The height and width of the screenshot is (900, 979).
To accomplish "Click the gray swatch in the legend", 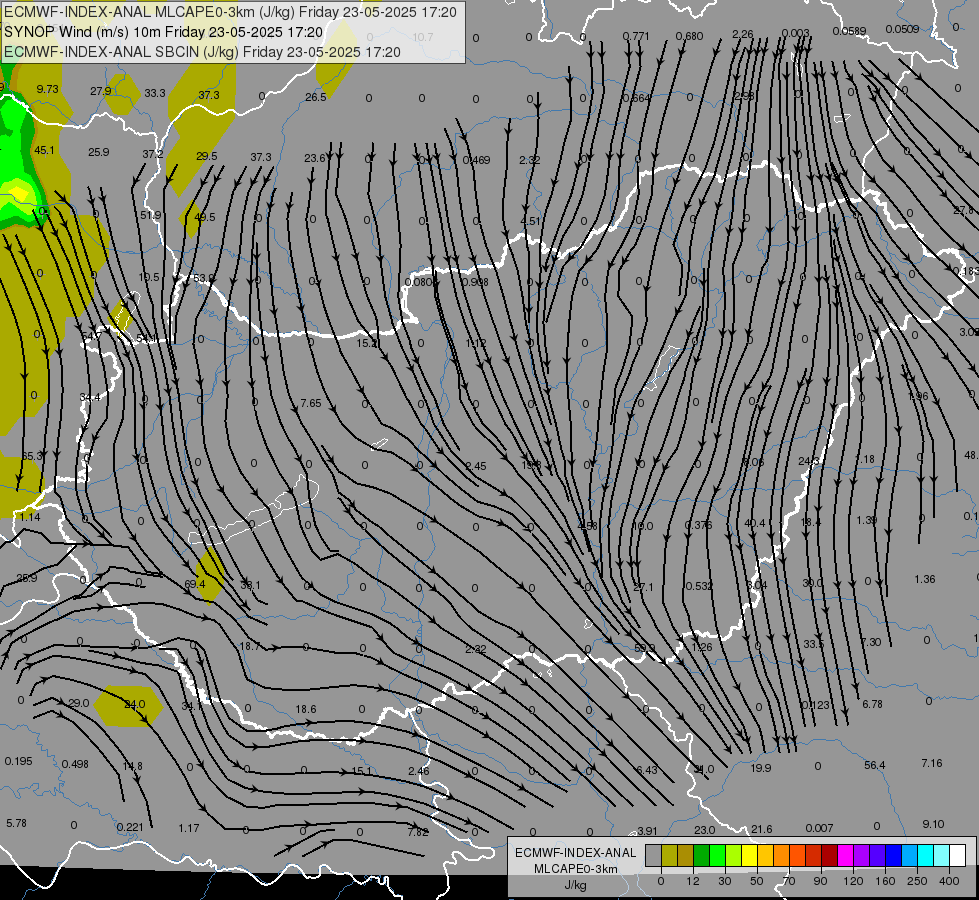I will click(653, 856).
